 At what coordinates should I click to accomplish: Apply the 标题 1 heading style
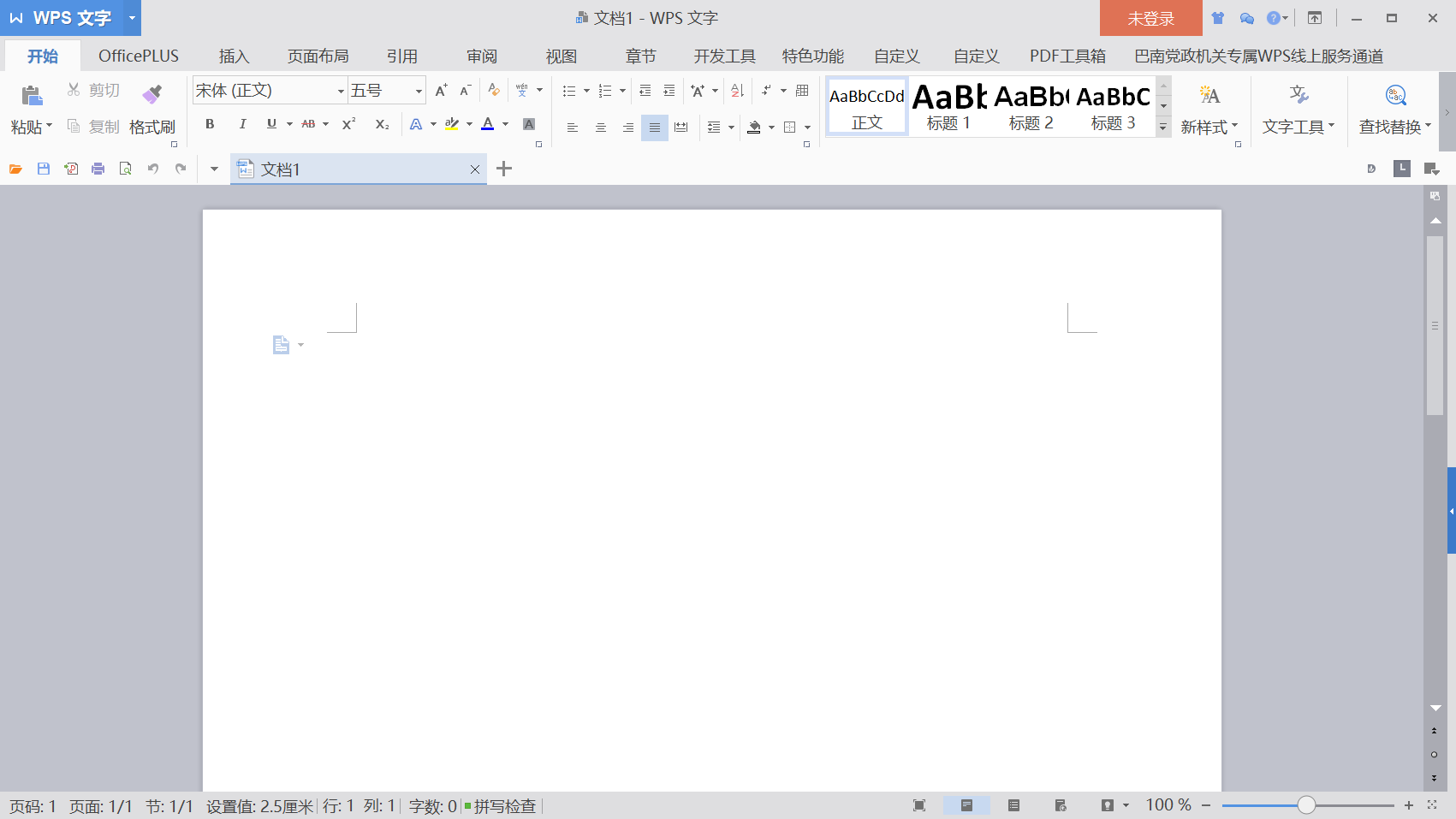(x=949, y=106)
